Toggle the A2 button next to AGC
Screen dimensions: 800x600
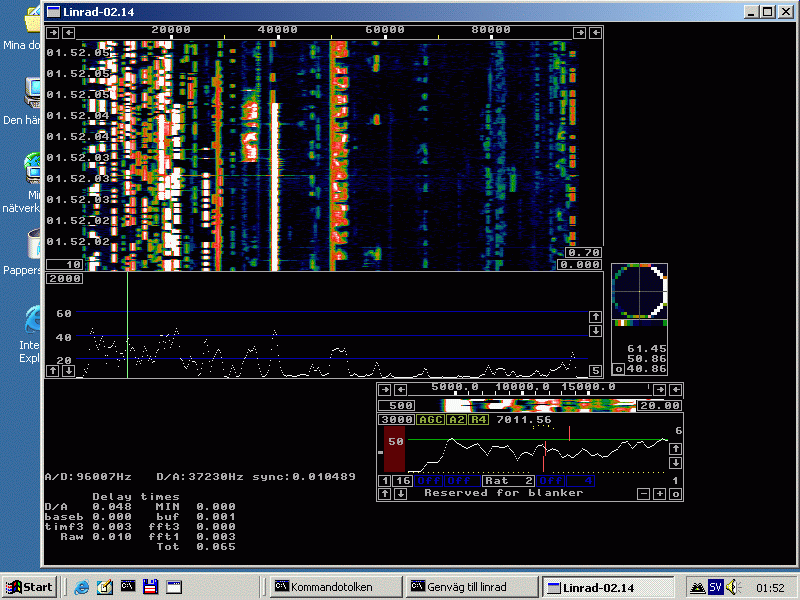point(457,420)
